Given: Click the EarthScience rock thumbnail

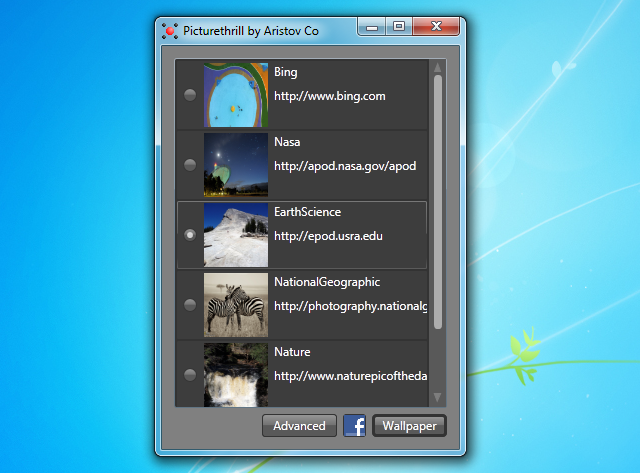Looking at the screenshot, I should coord(235,235).
